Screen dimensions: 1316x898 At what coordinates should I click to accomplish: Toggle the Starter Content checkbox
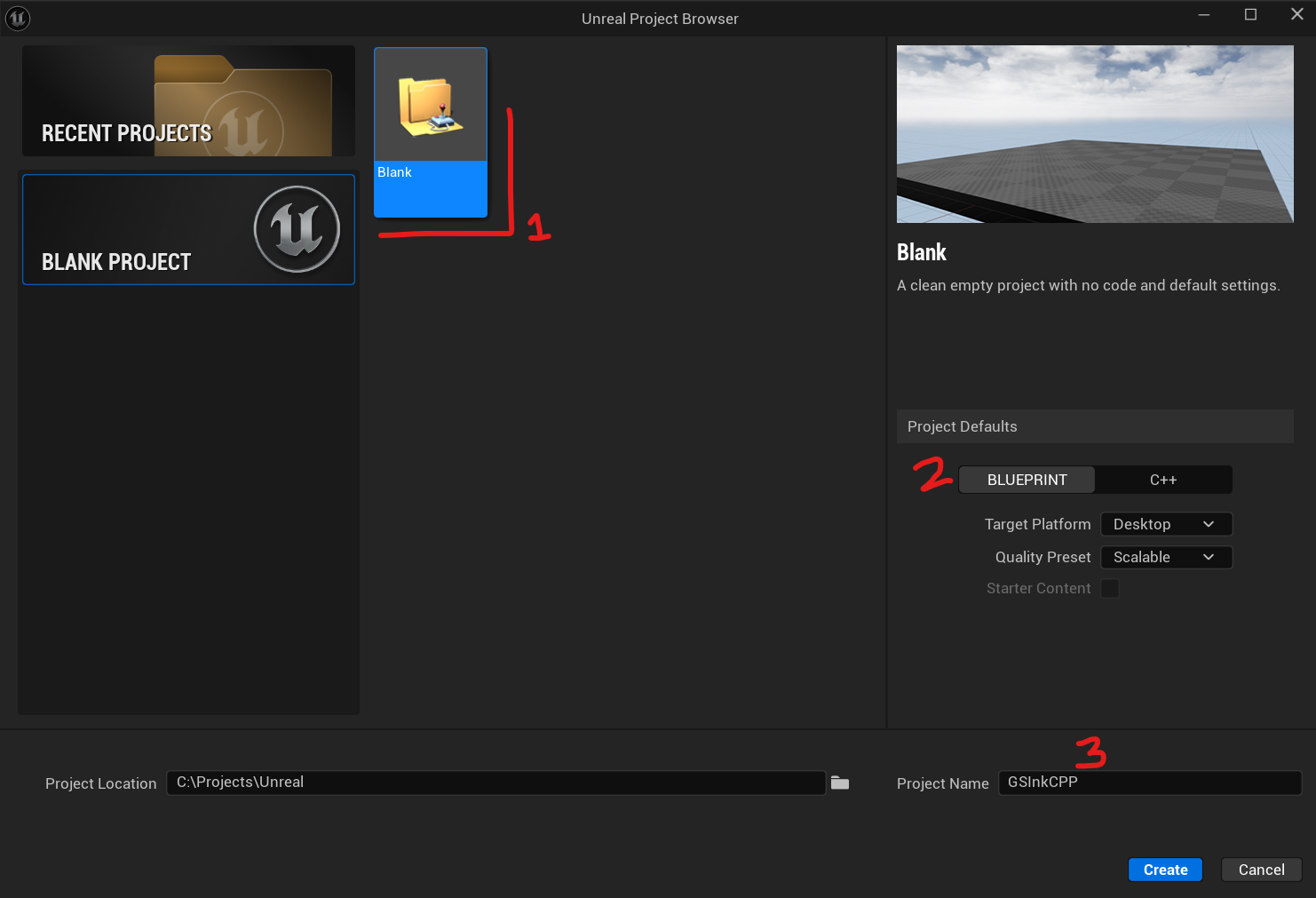(1110, 588)
